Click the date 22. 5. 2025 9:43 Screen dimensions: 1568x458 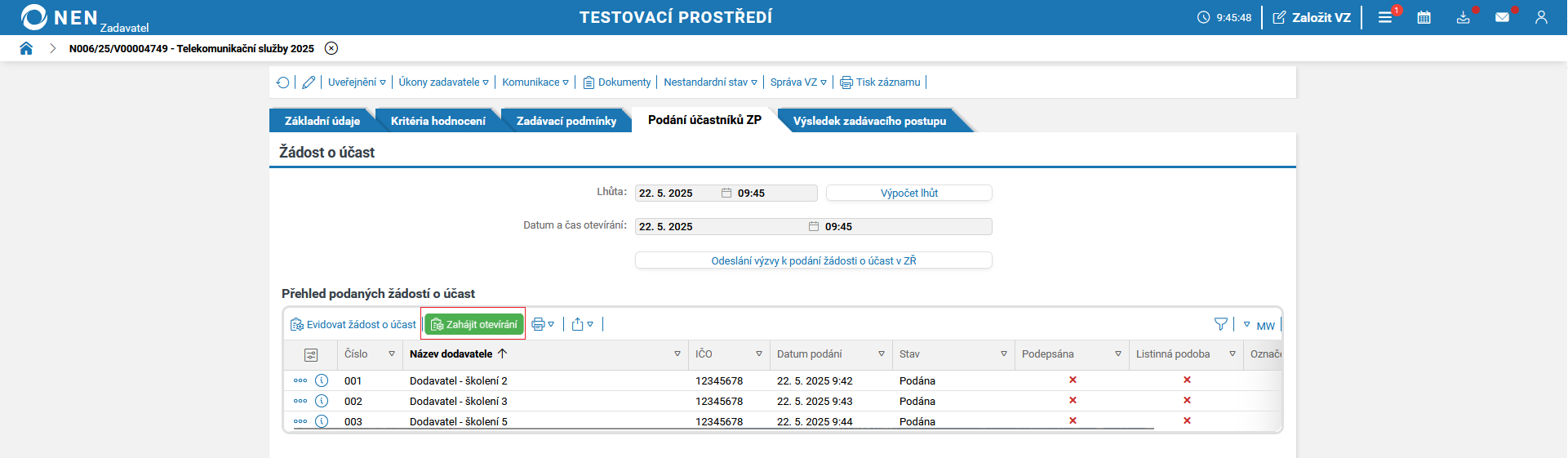[x=815, y=402]
